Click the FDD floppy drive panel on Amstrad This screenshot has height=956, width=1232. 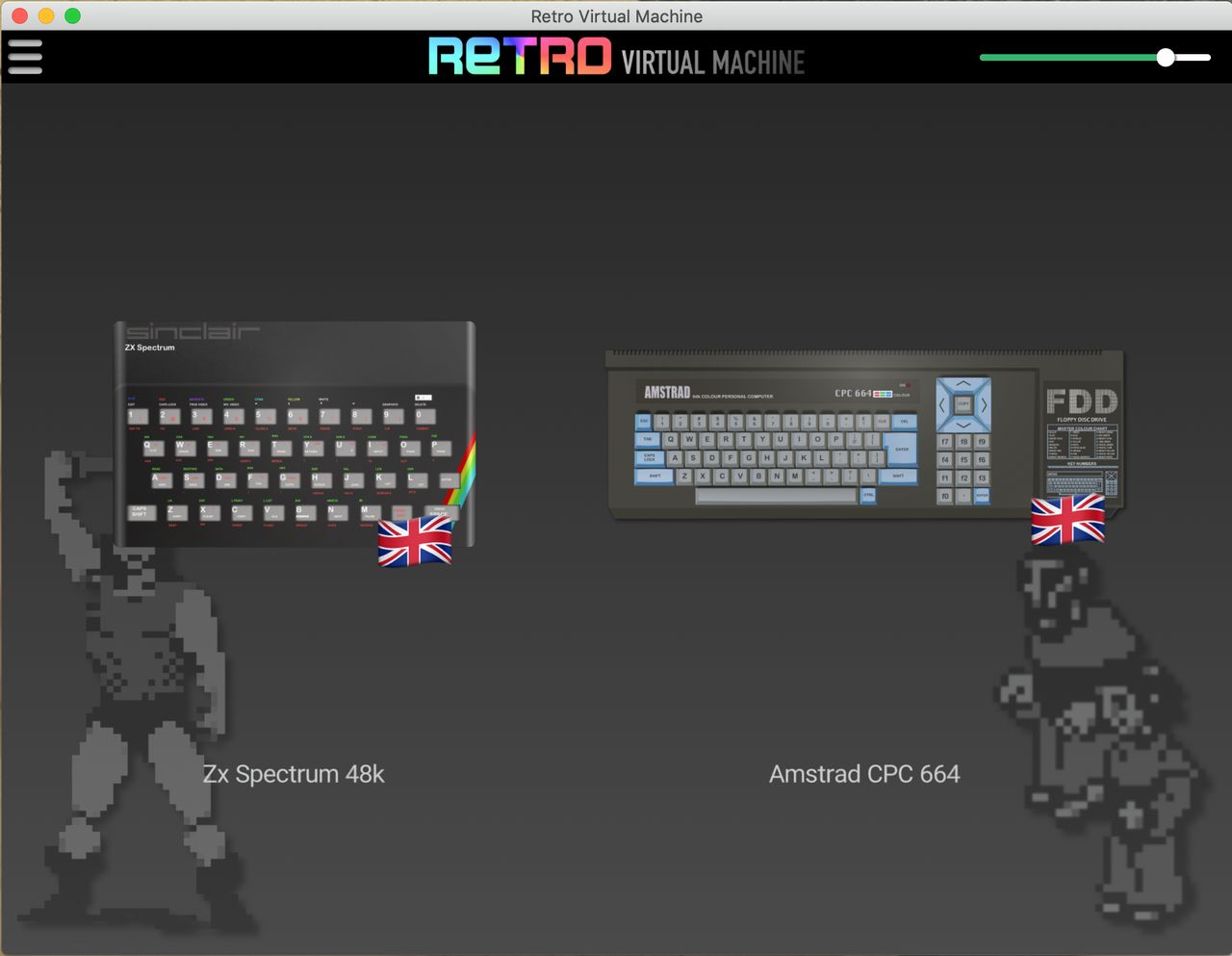(x=1082, y=442)
